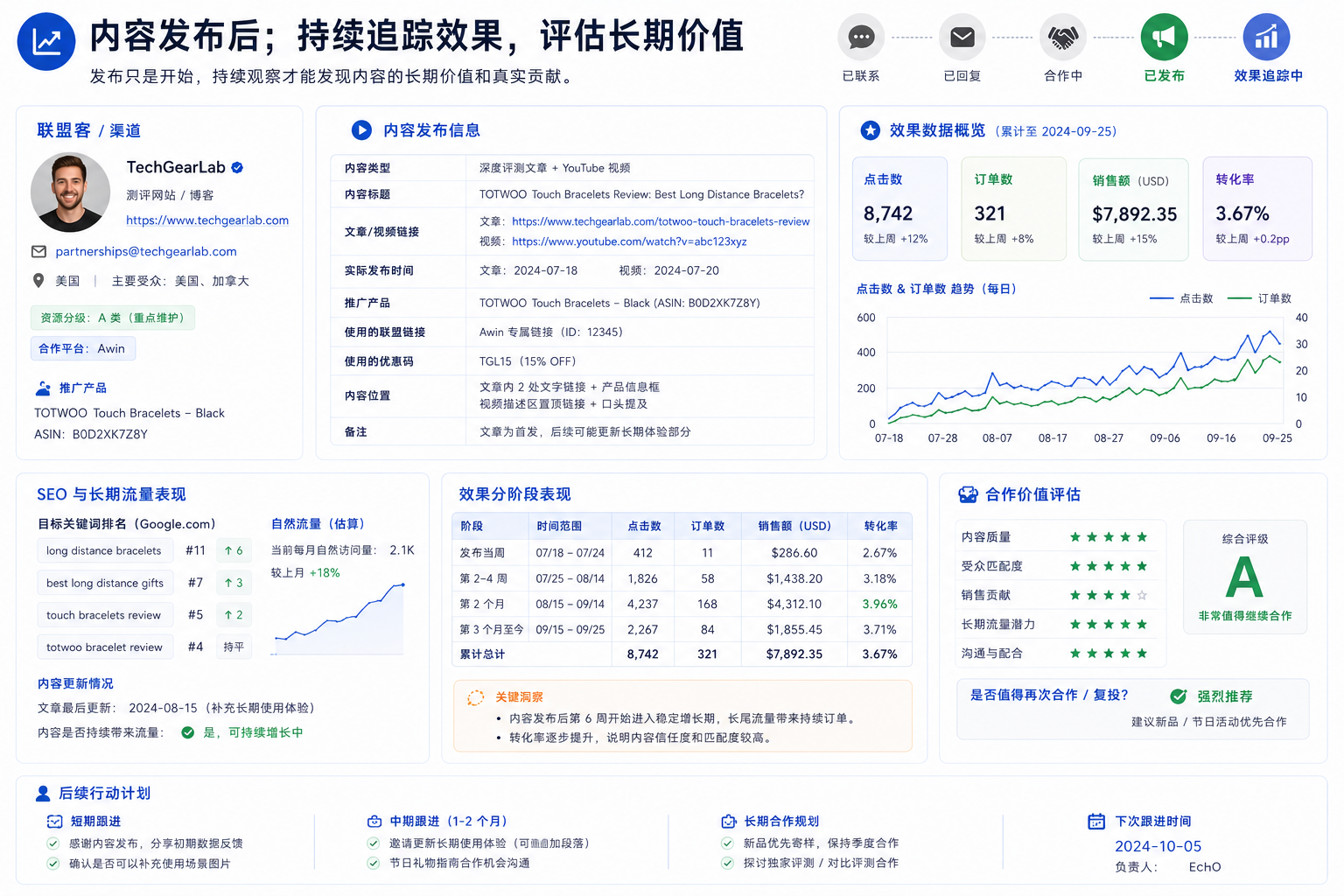
Task: Toggle the check for 探讨独家评测 / 对比评测合作
Action: (727, 864)
